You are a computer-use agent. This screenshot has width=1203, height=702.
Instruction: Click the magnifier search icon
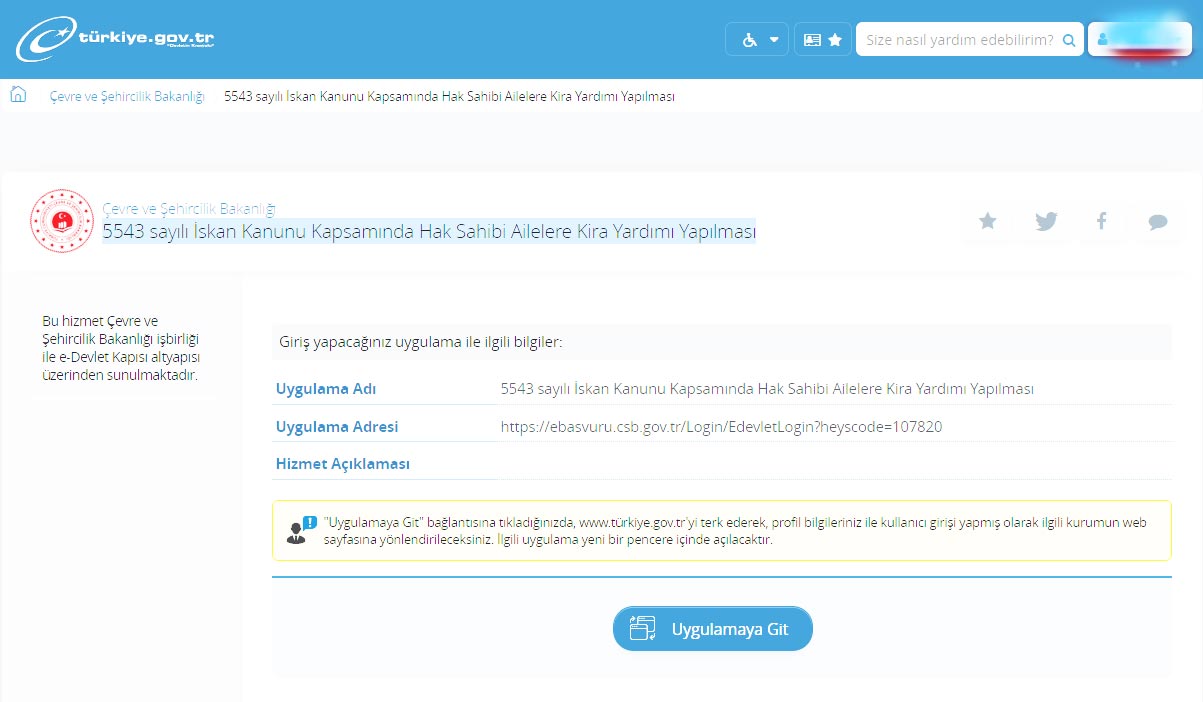[x=1069, y=40]
